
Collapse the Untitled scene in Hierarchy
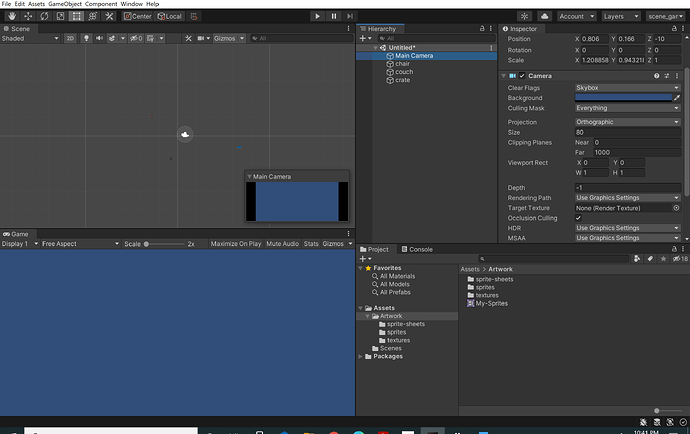tap(375, 48)
